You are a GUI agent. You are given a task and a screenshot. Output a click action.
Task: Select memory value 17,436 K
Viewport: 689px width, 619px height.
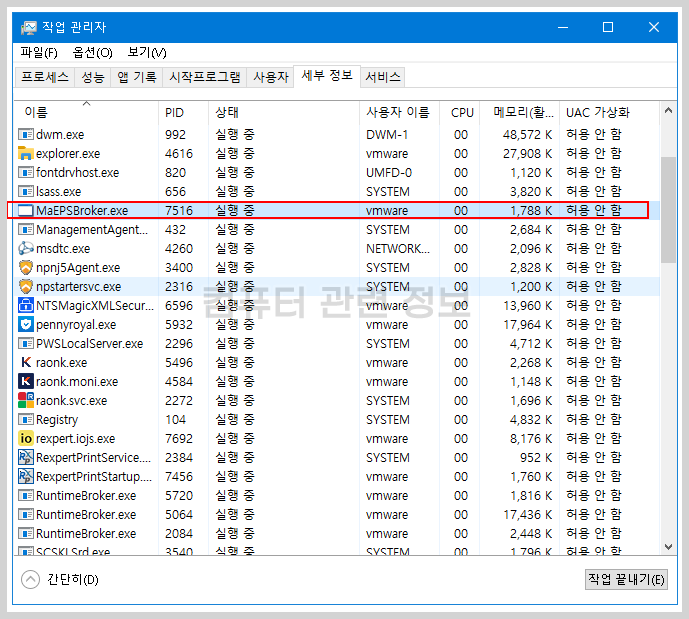pos(527,514)
